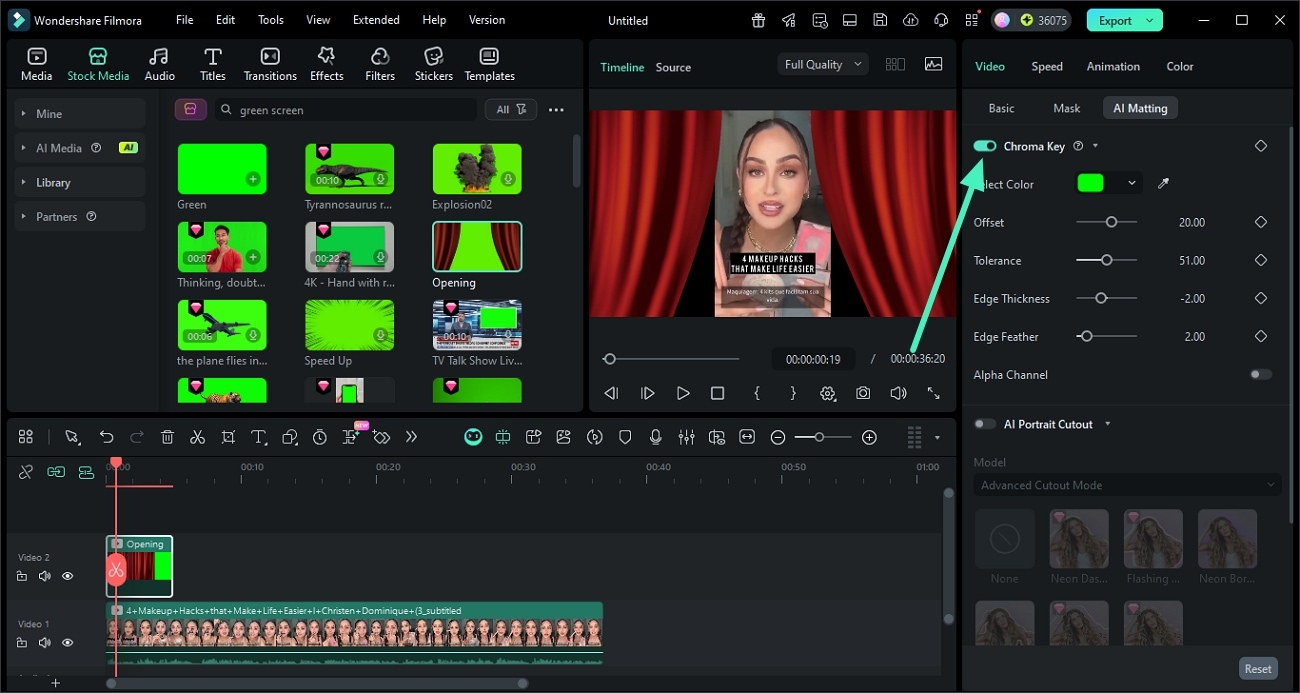Select the Audio media icon

click(x=158, y=62)
